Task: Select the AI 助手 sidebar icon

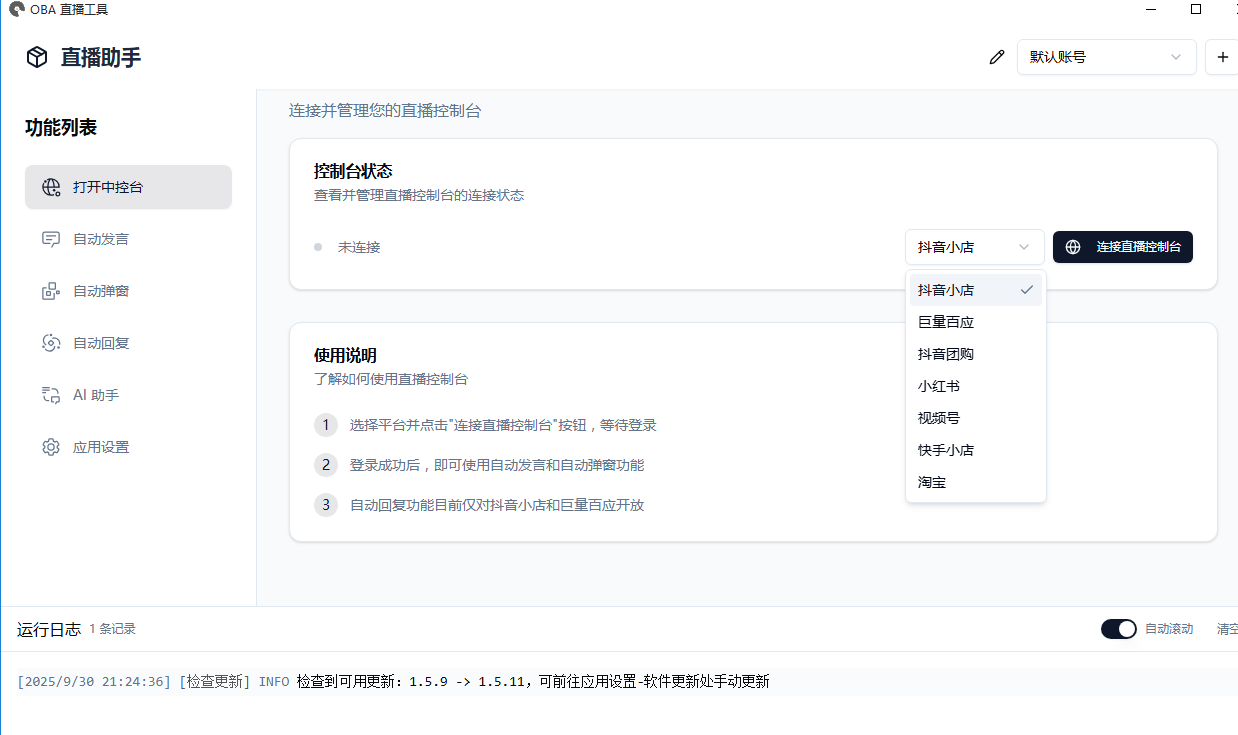Action: point(50,395)
